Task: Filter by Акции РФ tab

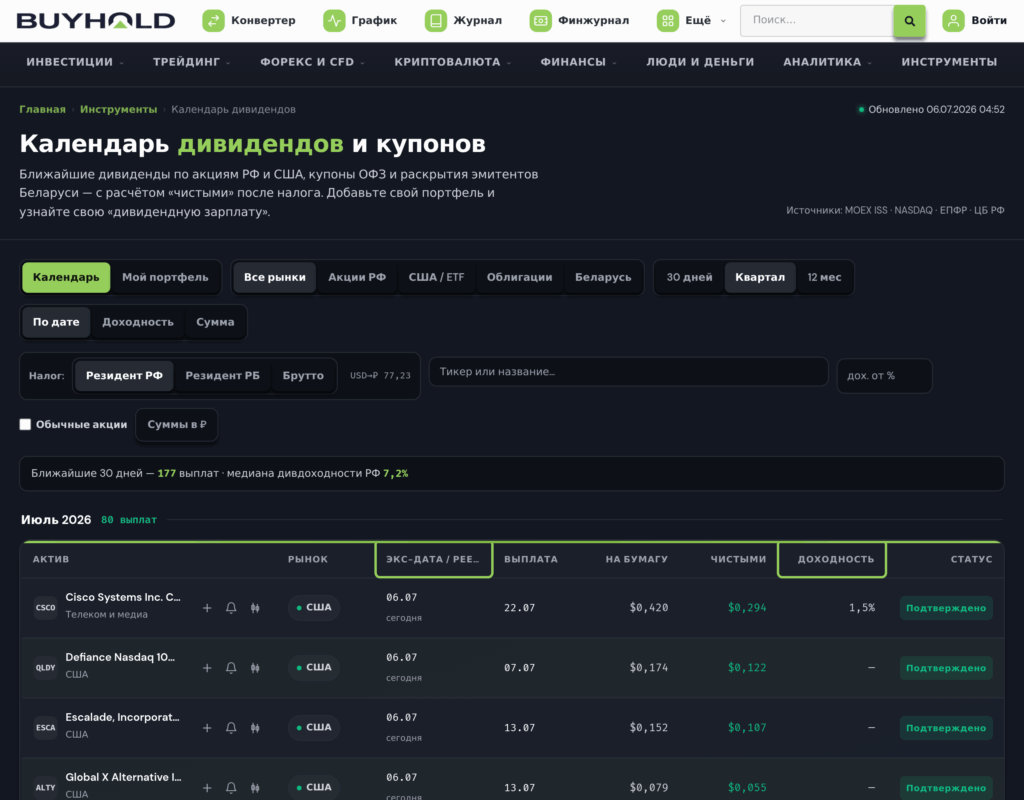Action: tap(357, 278)
